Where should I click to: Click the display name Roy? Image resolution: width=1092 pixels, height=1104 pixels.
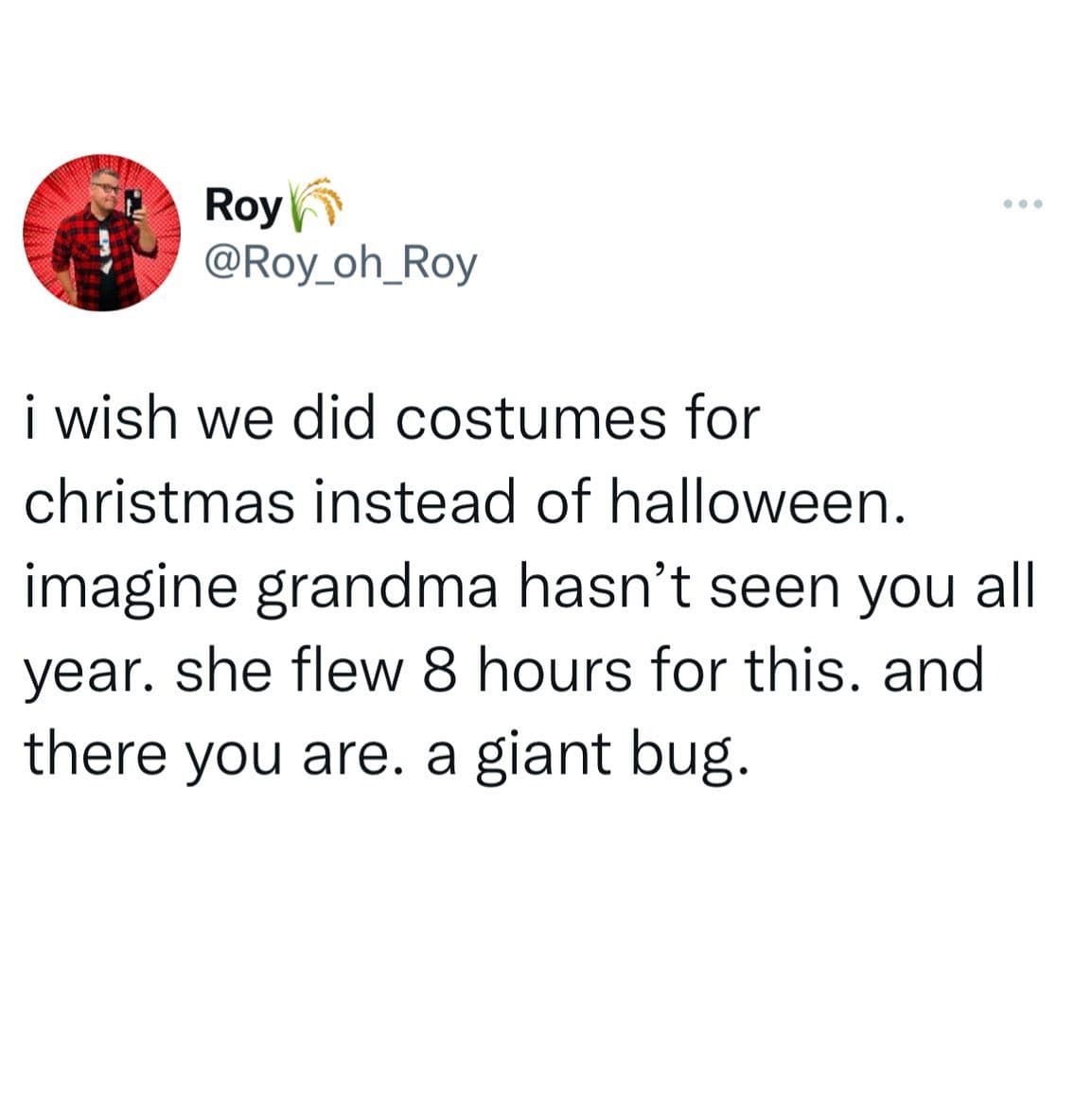[243, 204]
